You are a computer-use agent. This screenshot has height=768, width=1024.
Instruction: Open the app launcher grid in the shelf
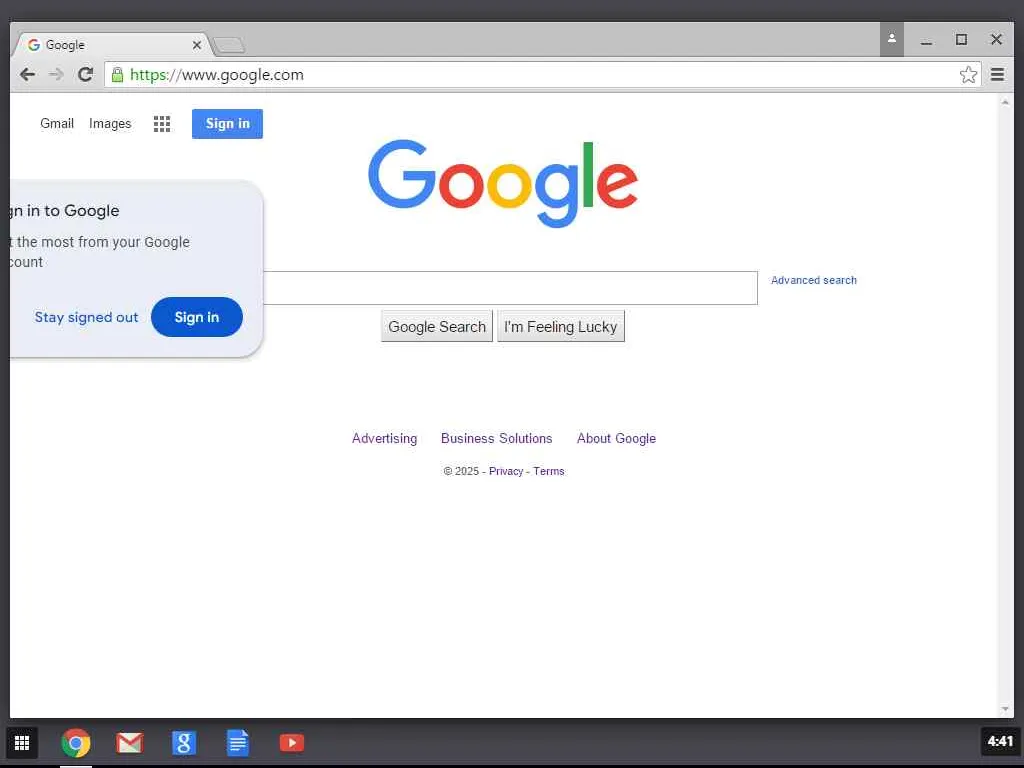[22, 743]
